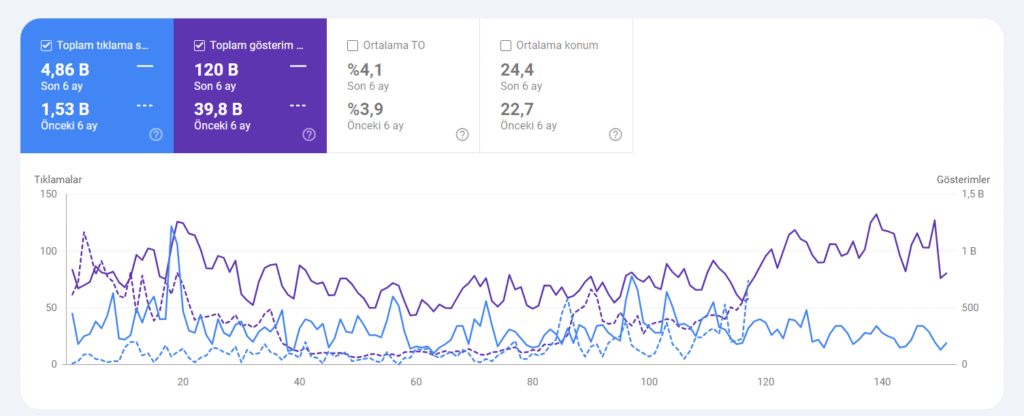The width and height of the screenshot is (1024, 416).
Task: Click the %4,1 average CTR value
Action: (364, 70)
